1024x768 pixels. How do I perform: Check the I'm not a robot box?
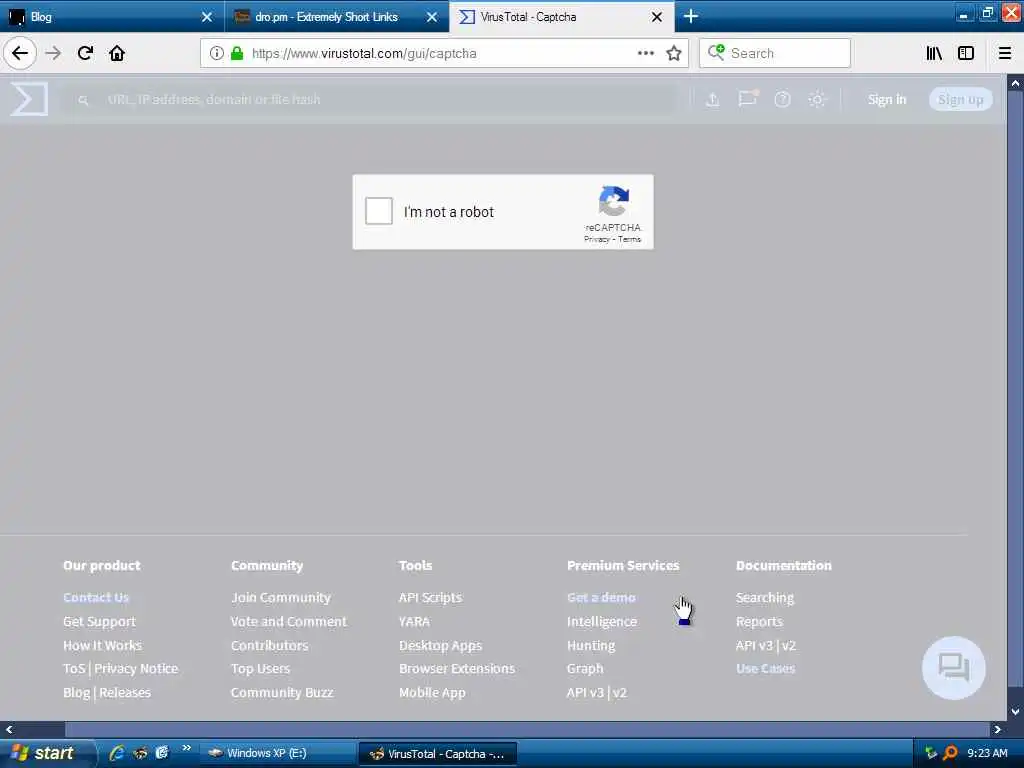pos(379,211)
